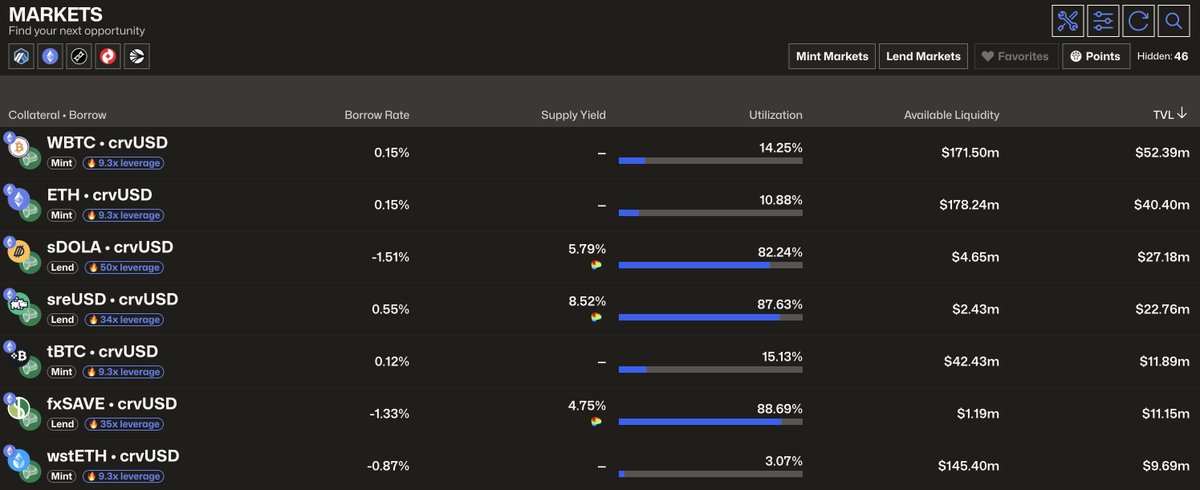Click the refresh markets icon

[1137, 20]
